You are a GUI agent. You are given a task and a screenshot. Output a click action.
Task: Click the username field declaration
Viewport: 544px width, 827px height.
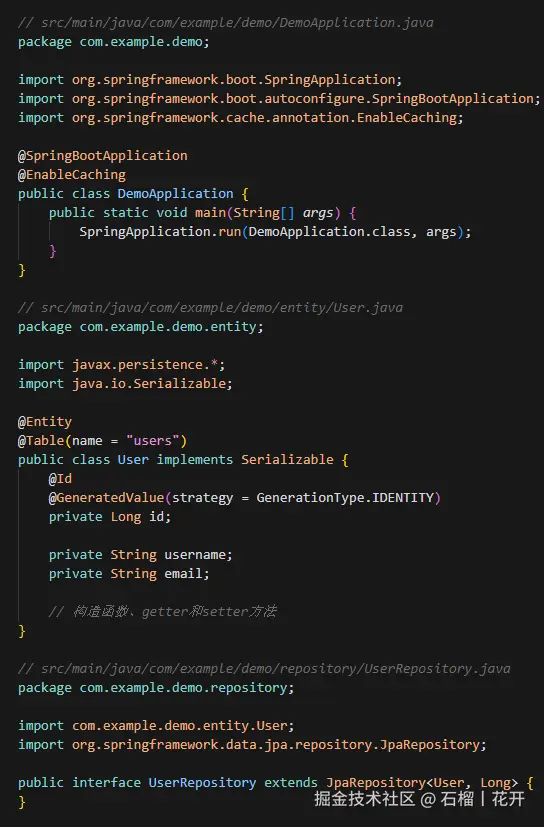140,554
